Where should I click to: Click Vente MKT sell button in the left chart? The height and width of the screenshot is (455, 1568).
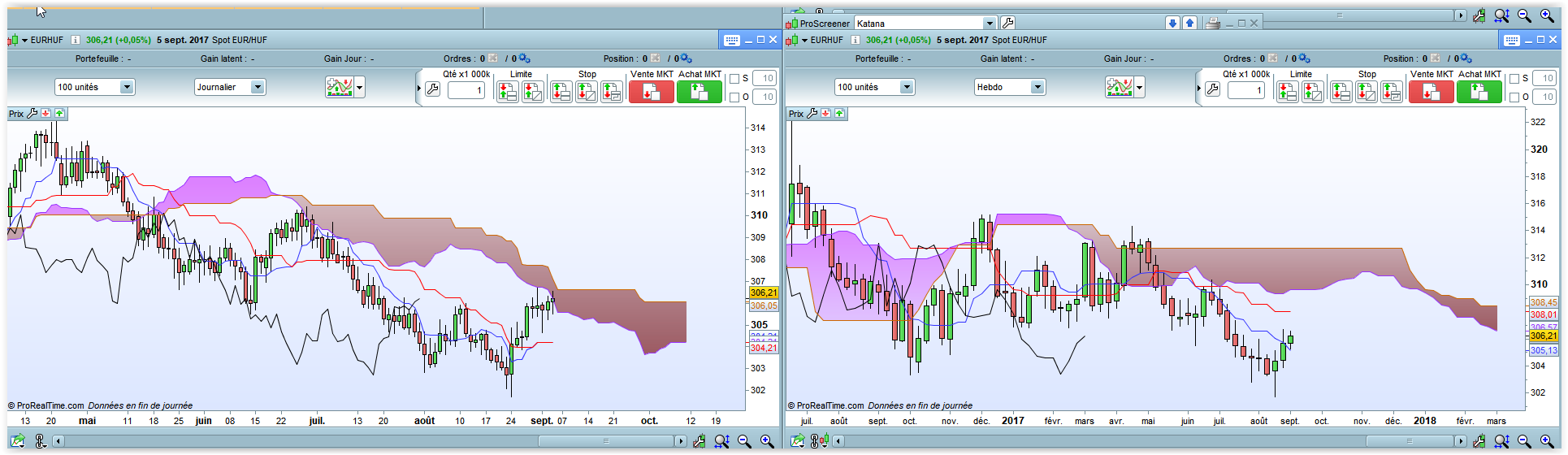coord(651,92)
